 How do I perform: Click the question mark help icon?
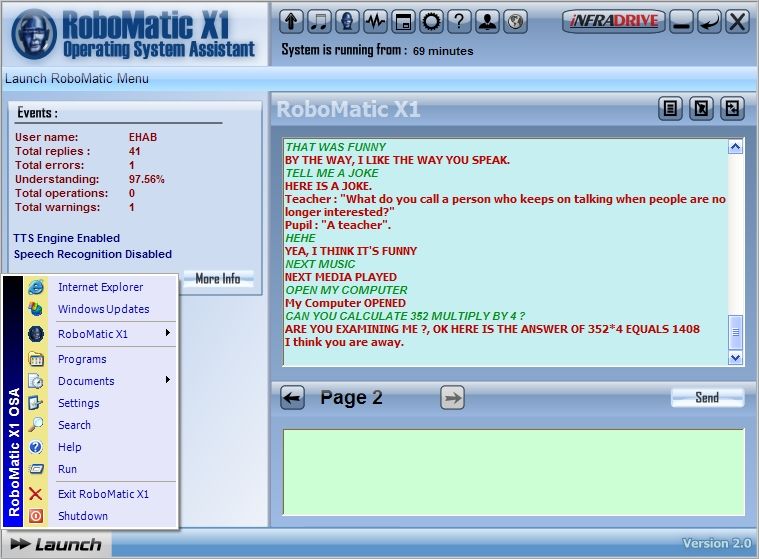click(459, 22)
